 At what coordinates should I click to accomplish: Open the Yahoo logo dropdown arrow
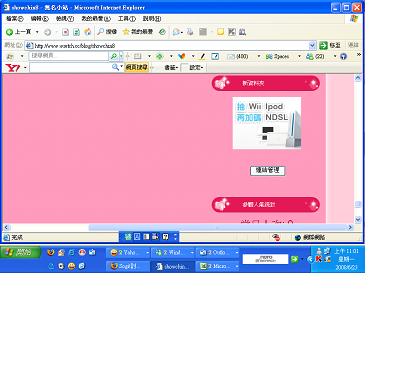(25, 68)
